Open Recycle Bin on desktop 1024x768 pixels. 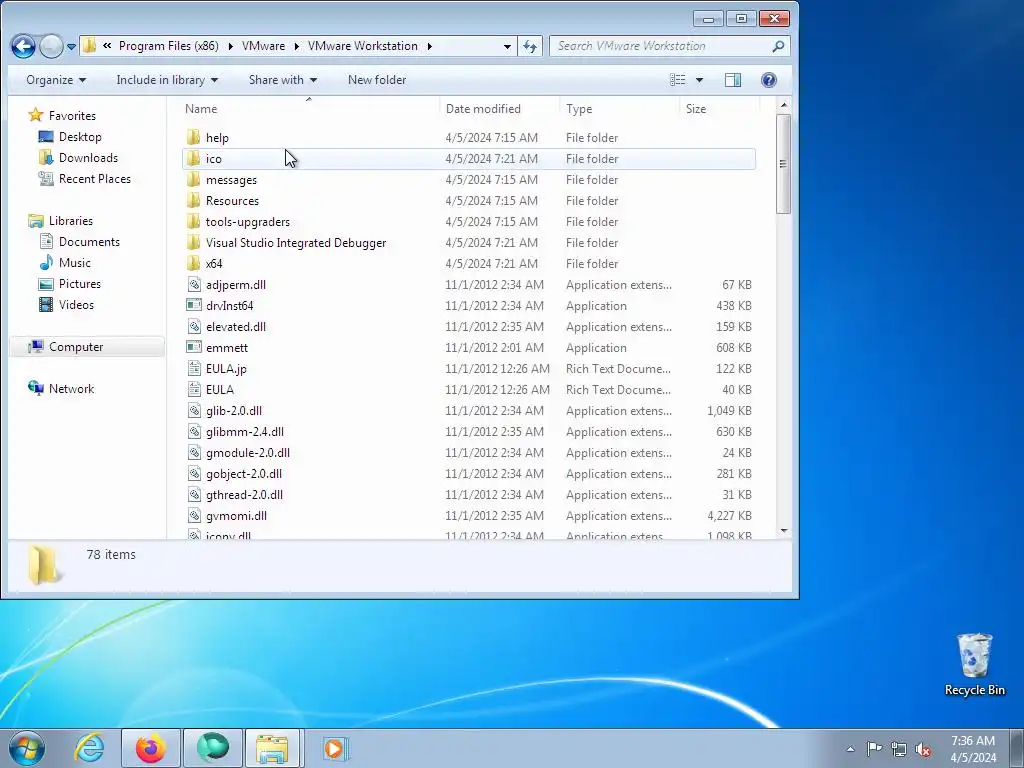pos(974,664)
